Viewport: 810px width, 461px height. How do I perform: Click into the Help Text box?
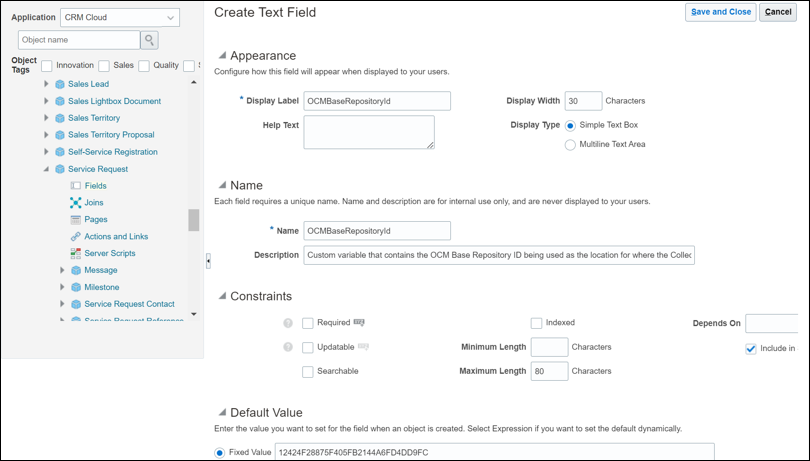tap(368, 132)
